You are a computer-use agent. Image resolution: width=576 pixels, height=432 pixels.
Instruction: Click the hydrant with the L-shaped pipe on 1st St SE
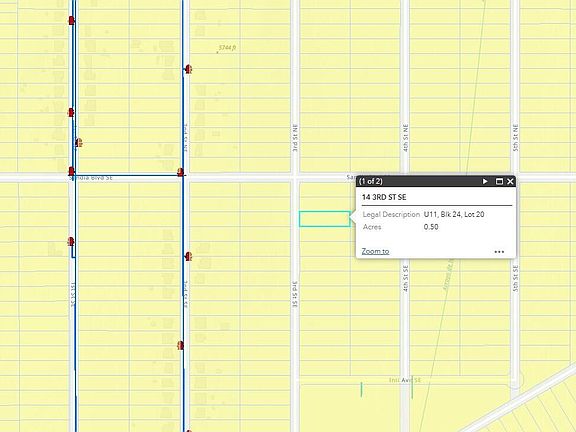click(x=71, y=241)
